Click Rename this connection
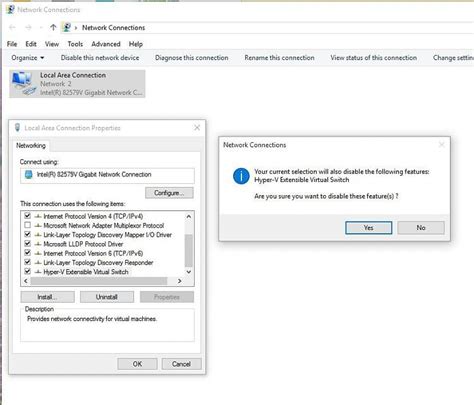Viewport: 474px width, 405px height. (x=279, y=58)
